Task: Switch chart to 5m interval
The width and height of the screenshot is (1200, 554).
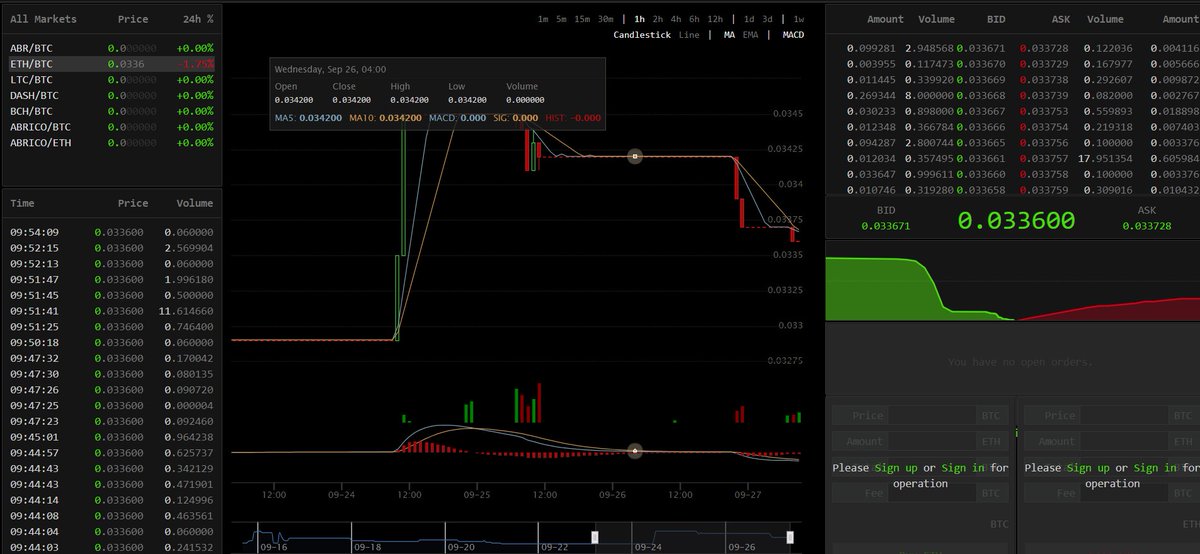Action: tap(562, 19)
